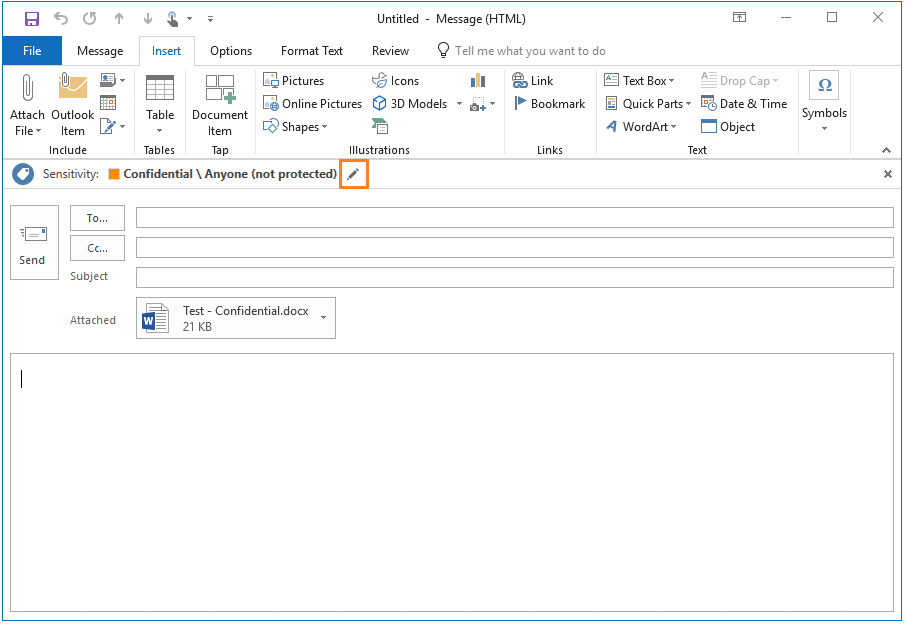Image resolution: width=905 pixels, height=624 pixels.
Task: Insert an Object
Action: coord(728,126)
